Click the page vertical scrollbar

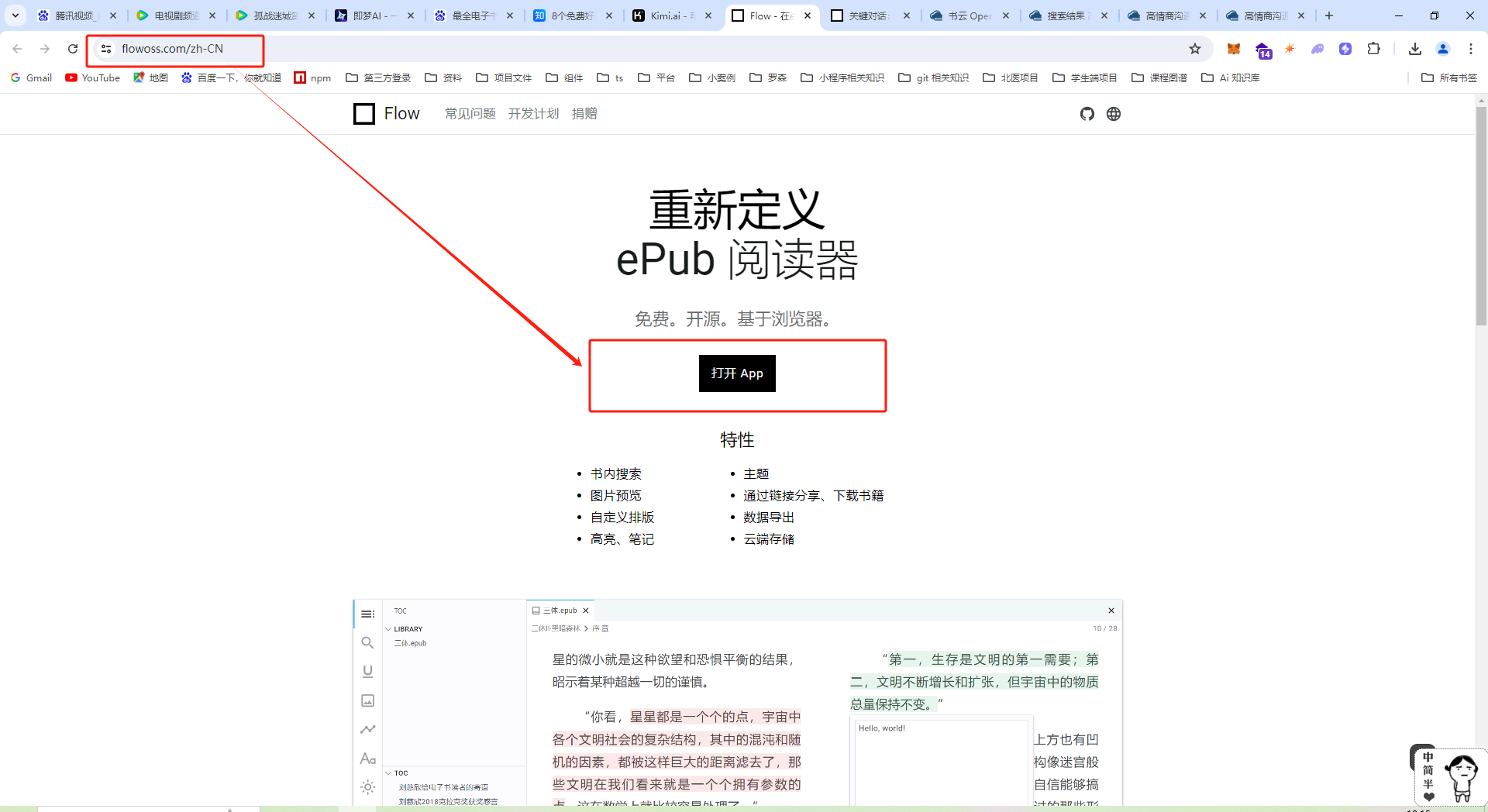coord(1481,217)
